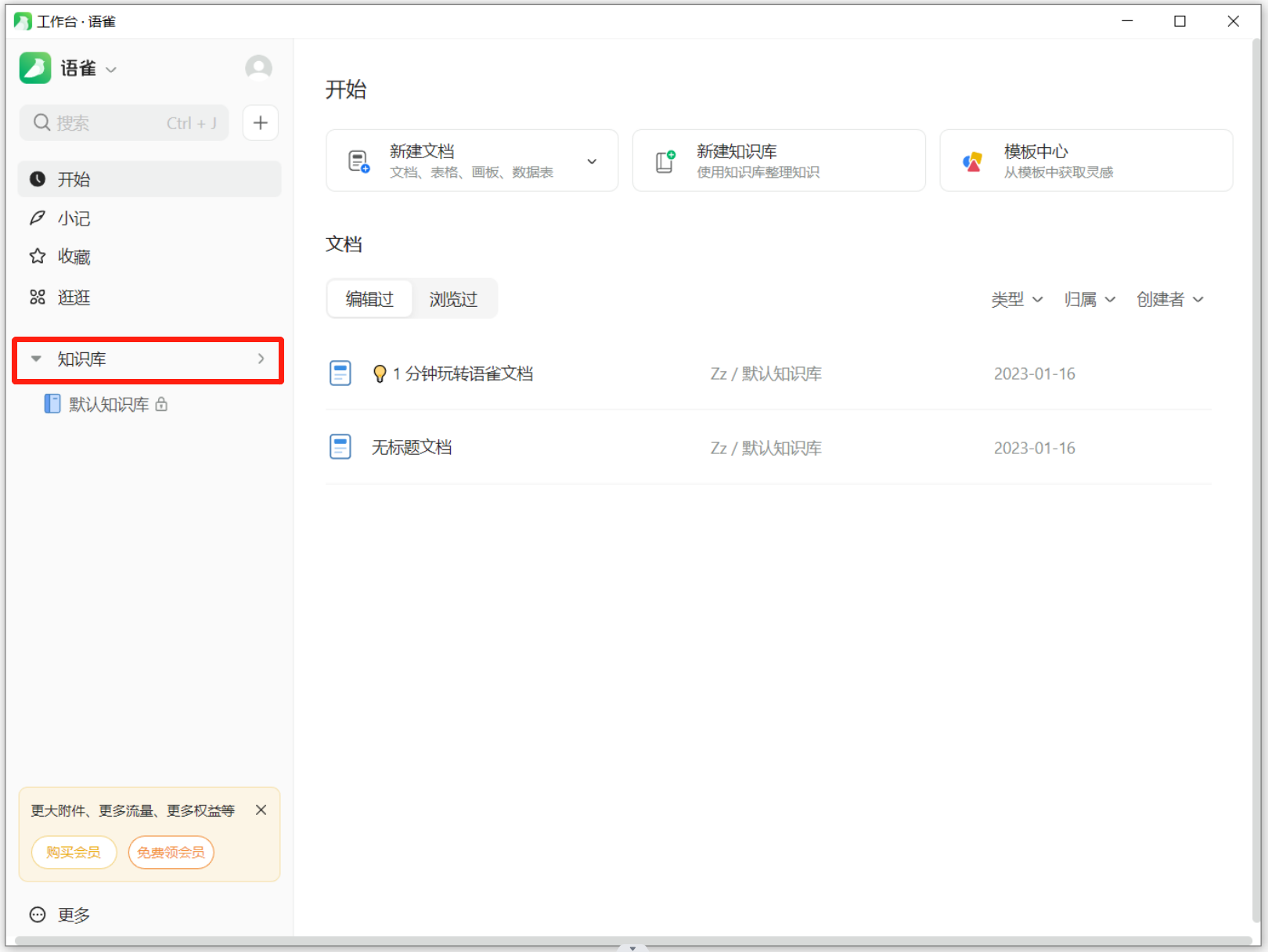The image size is (1268, 952).
Task: Click the plus button beside search
Action: 261,123
